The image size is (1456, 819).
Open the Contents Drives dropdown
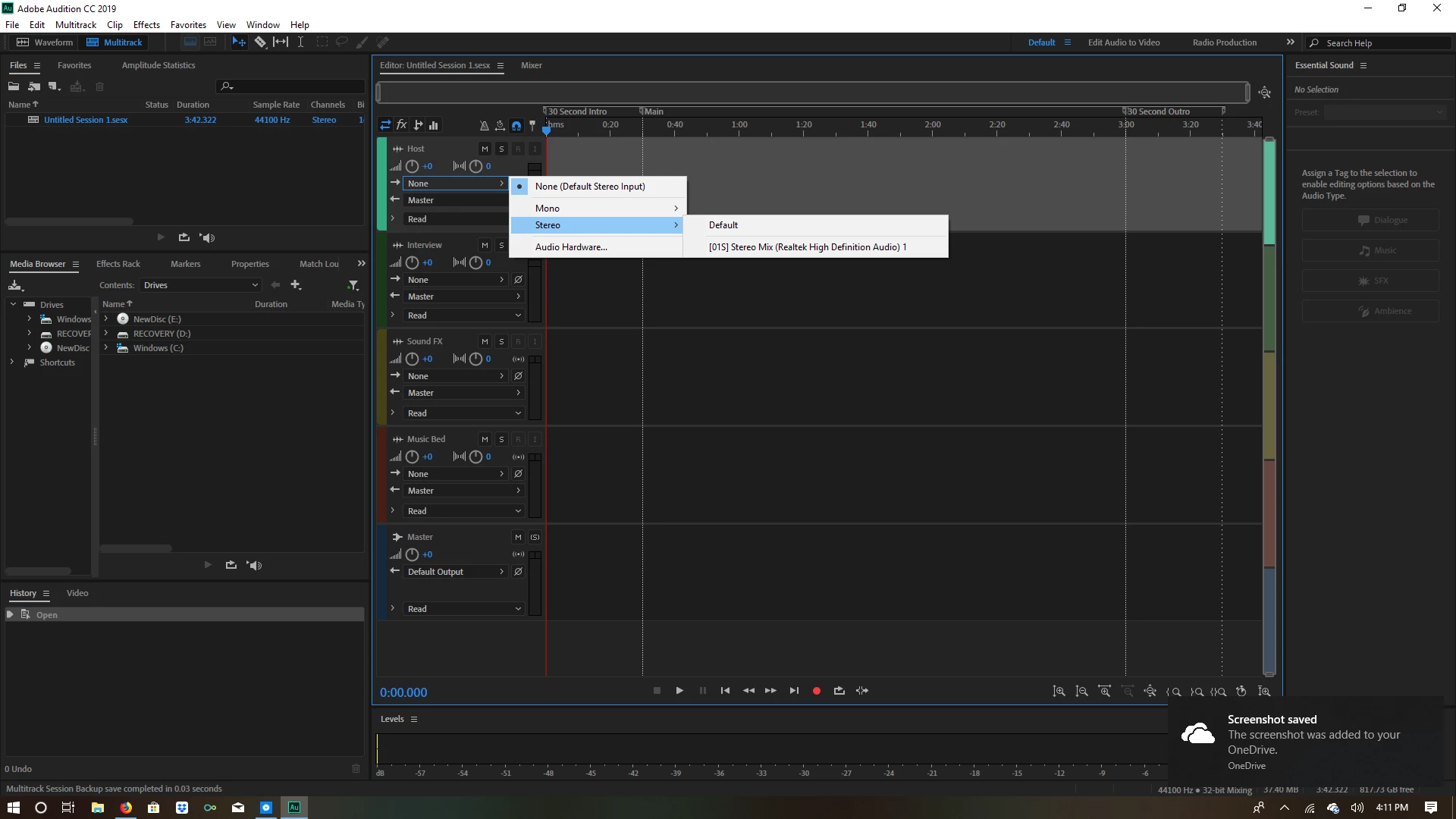click(x=201, y=285)
